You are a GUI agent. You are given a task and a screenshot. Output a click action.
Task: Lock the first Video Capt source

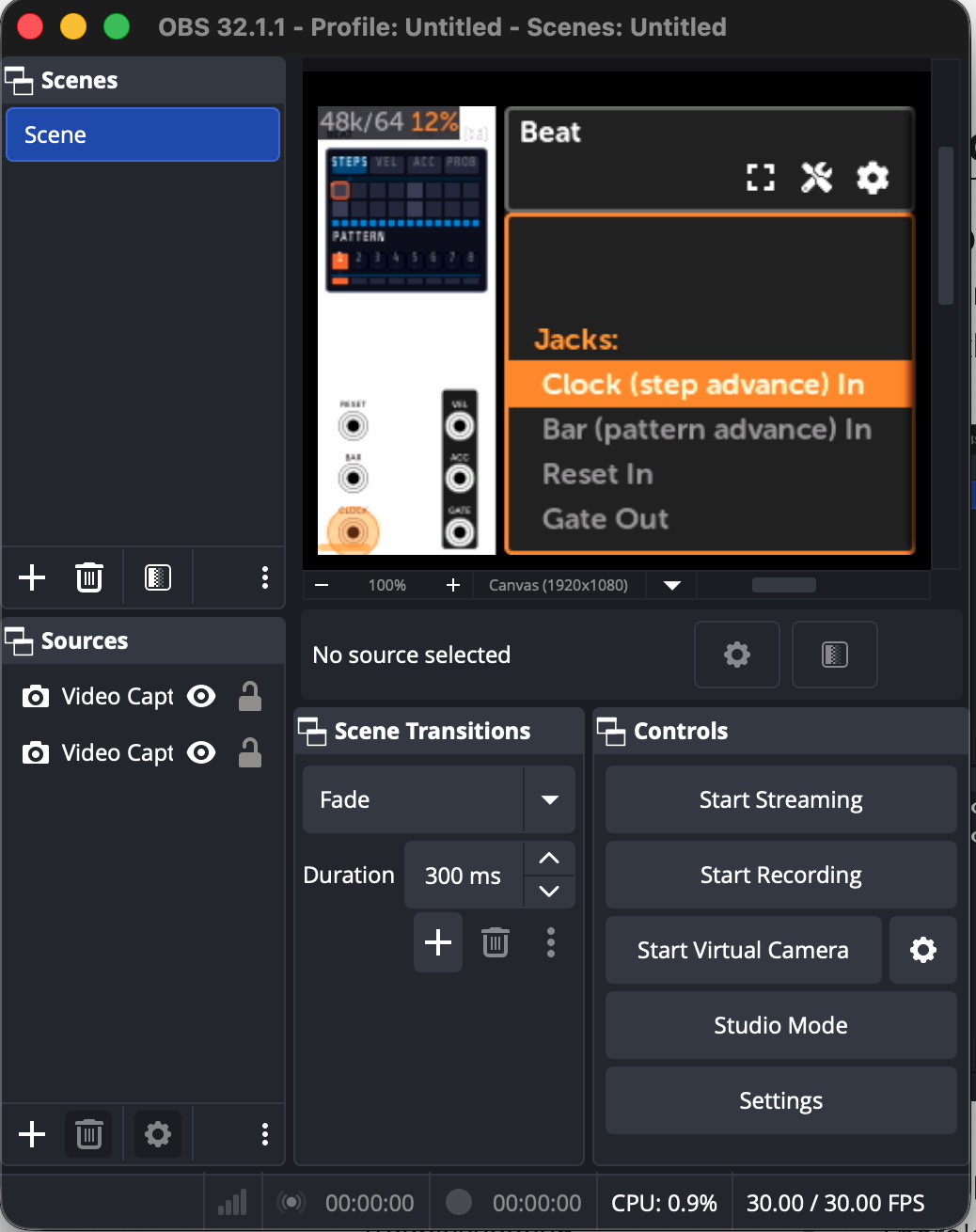click(x=250, y=696)
